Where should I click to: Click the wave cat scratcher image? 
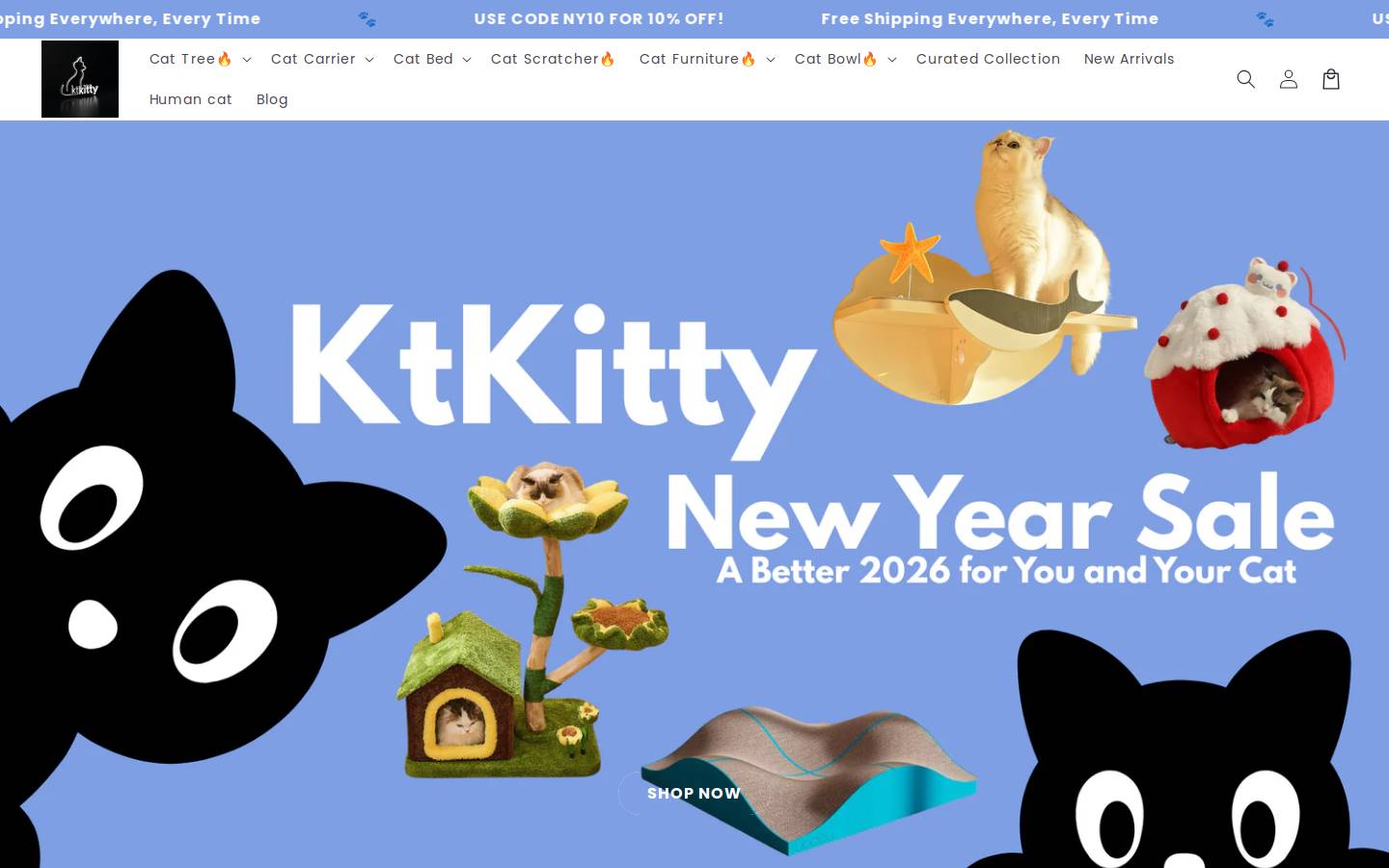[x=808, y=779]
